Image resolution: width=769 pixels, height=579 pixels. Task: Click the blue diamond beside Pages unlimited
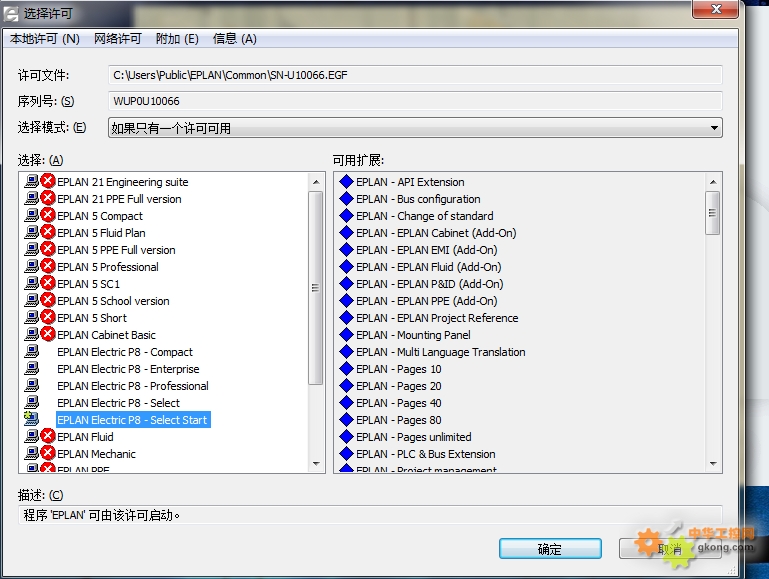coord(346,436)
